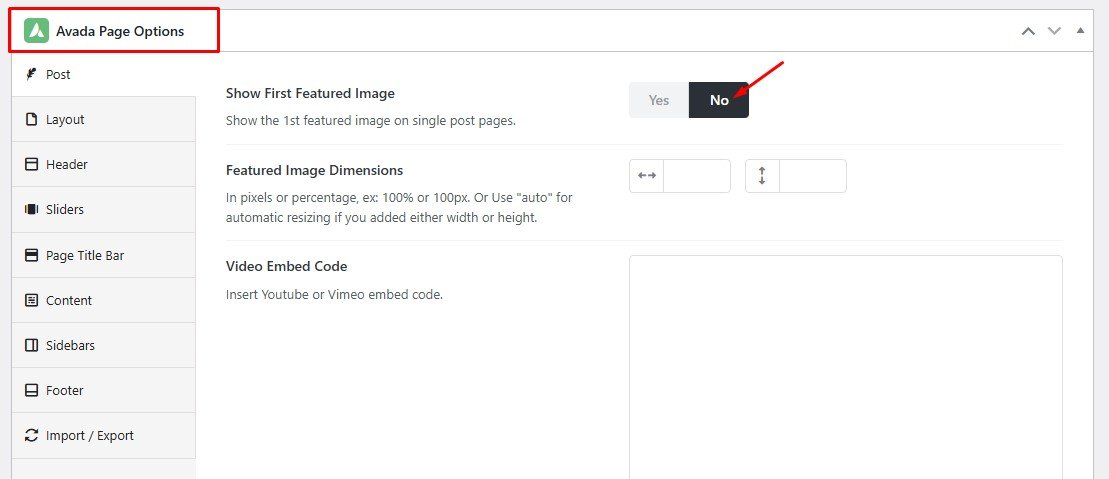
Task: Move Avada Page Options panel up
Action: point(1028,31)
